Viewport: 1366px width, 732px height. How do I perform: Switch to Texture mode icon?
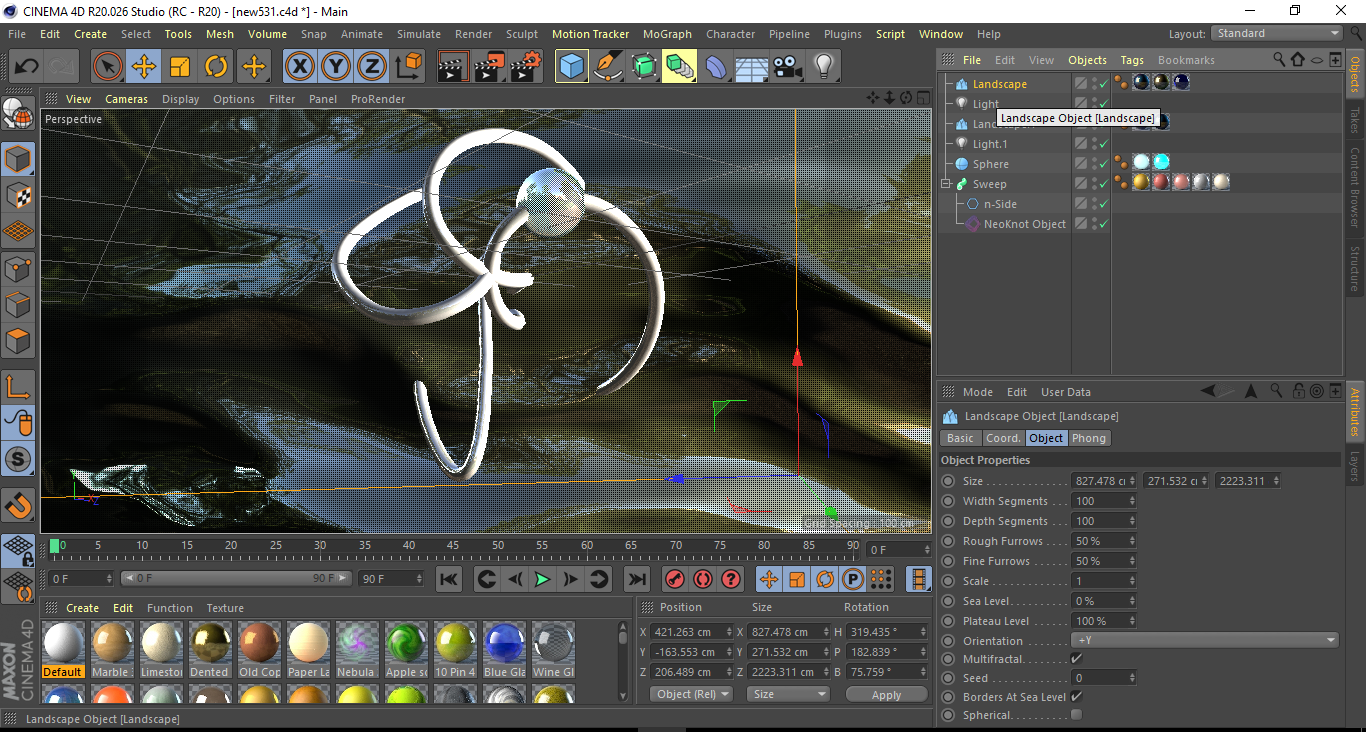point(19,196)
